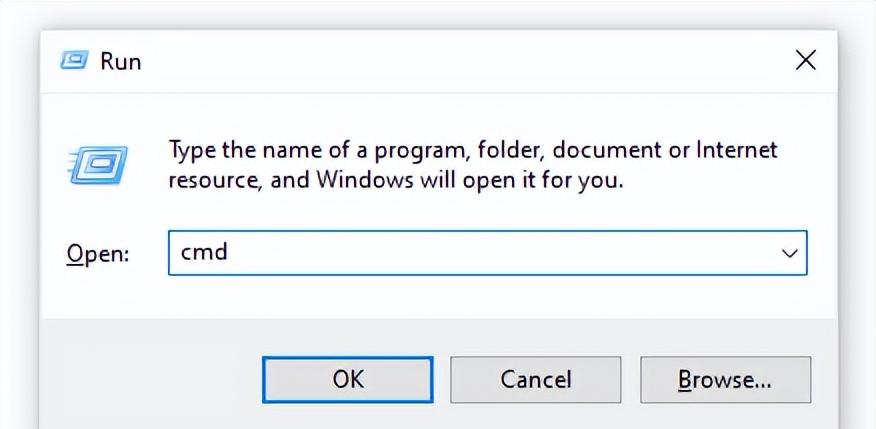This screenshot has width=876, height=429.
Task: Confirm the command with the OK button
Action: (x=347, y=380)
